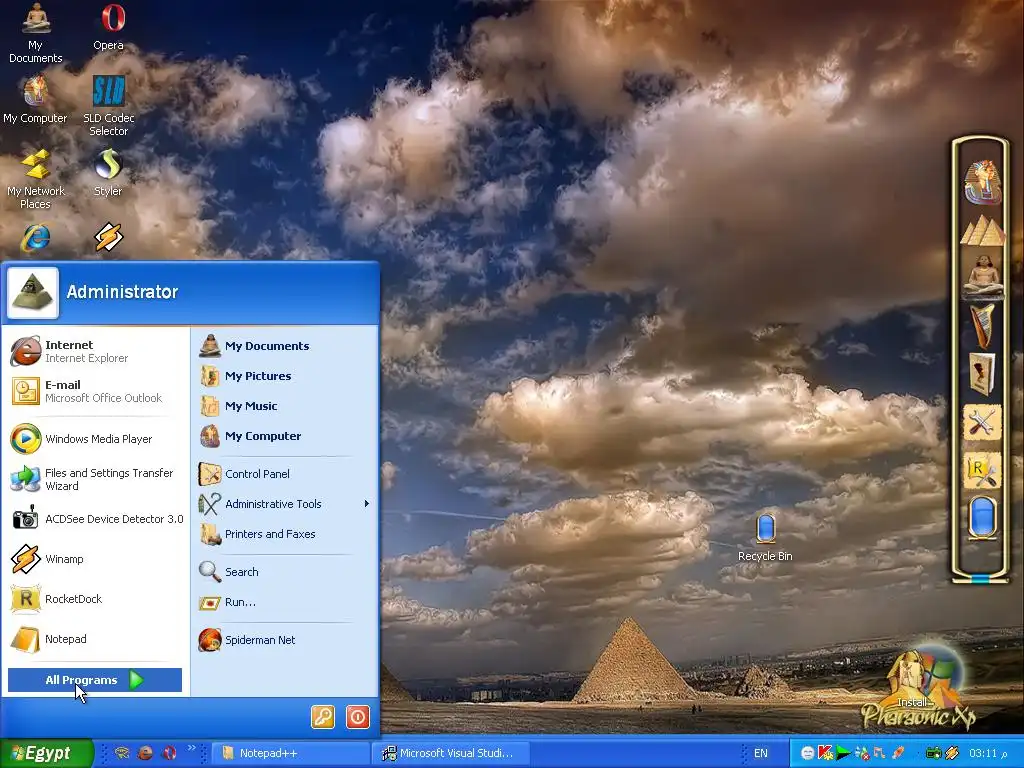Click the green arrow tray icon
The height and width of the screenshot is (768, 1024).
point(843,753)
